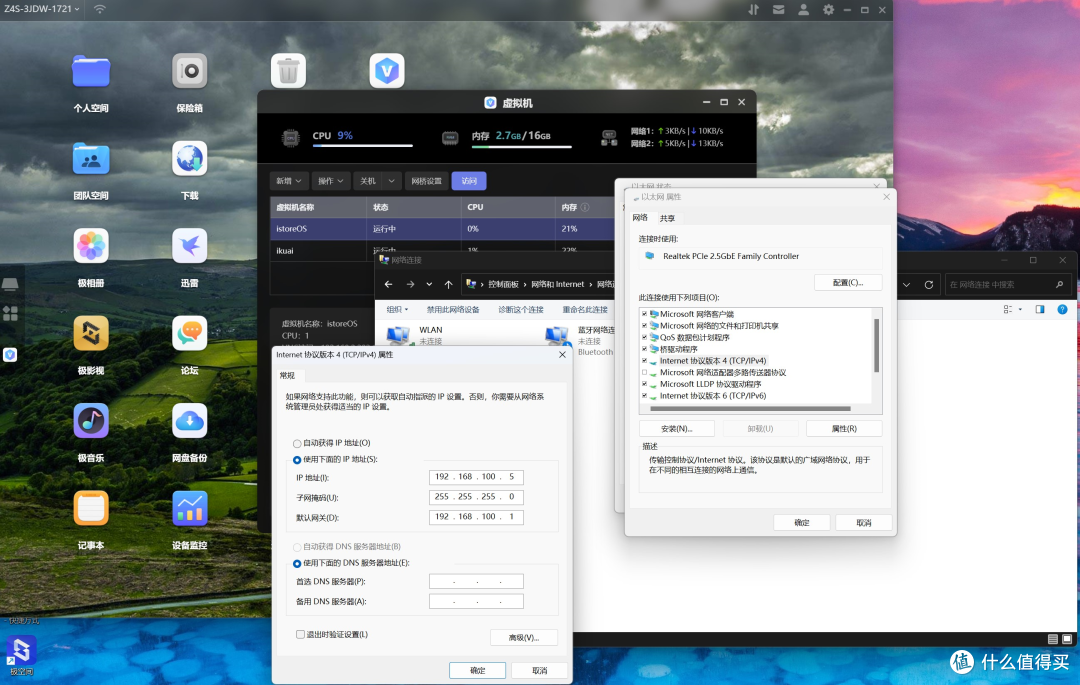
Task: Confirm IPv4 dialog with 确定
Action: pos(477,671)
